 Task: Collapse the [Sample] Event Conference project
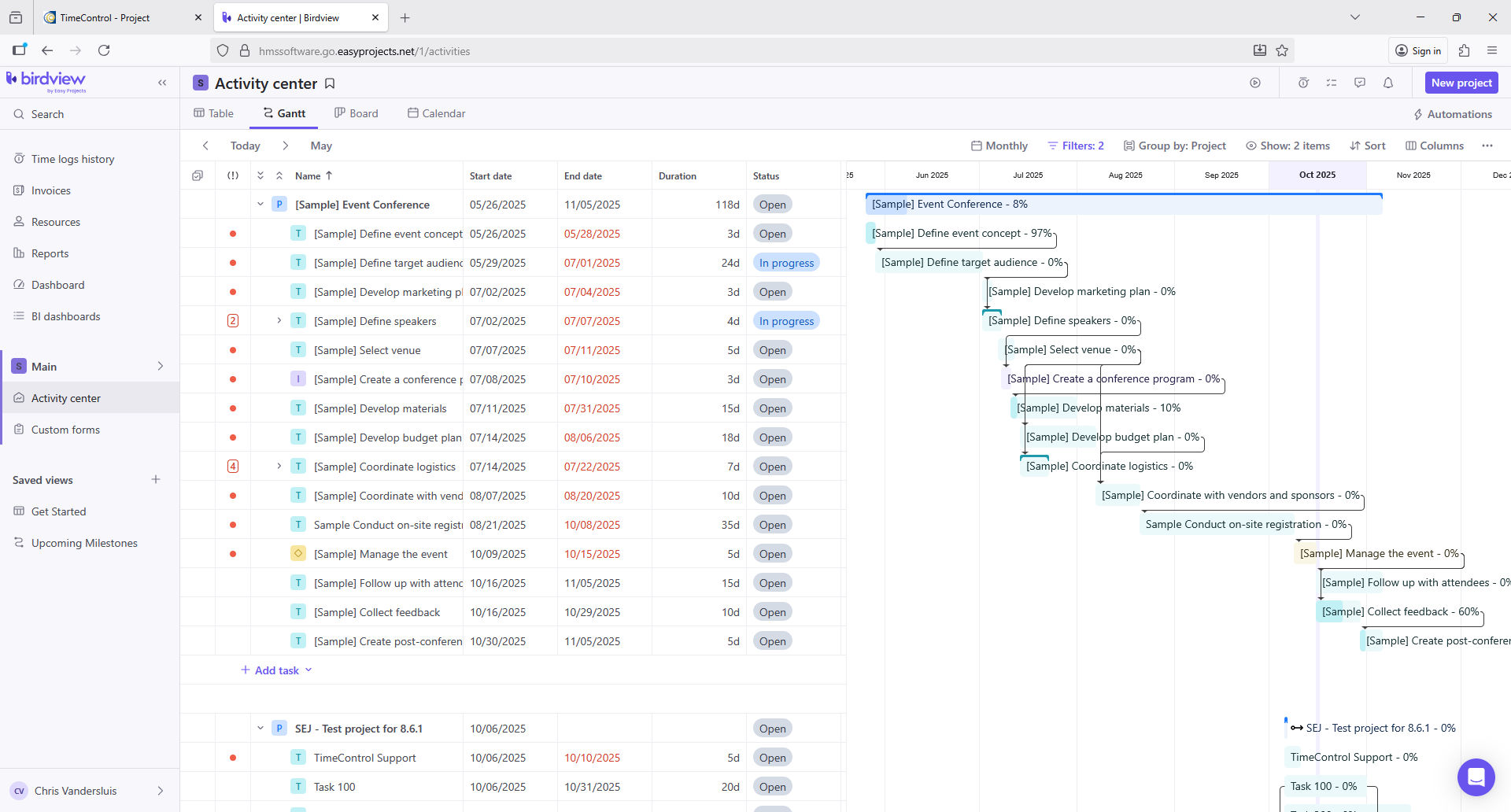click(260, 205)
